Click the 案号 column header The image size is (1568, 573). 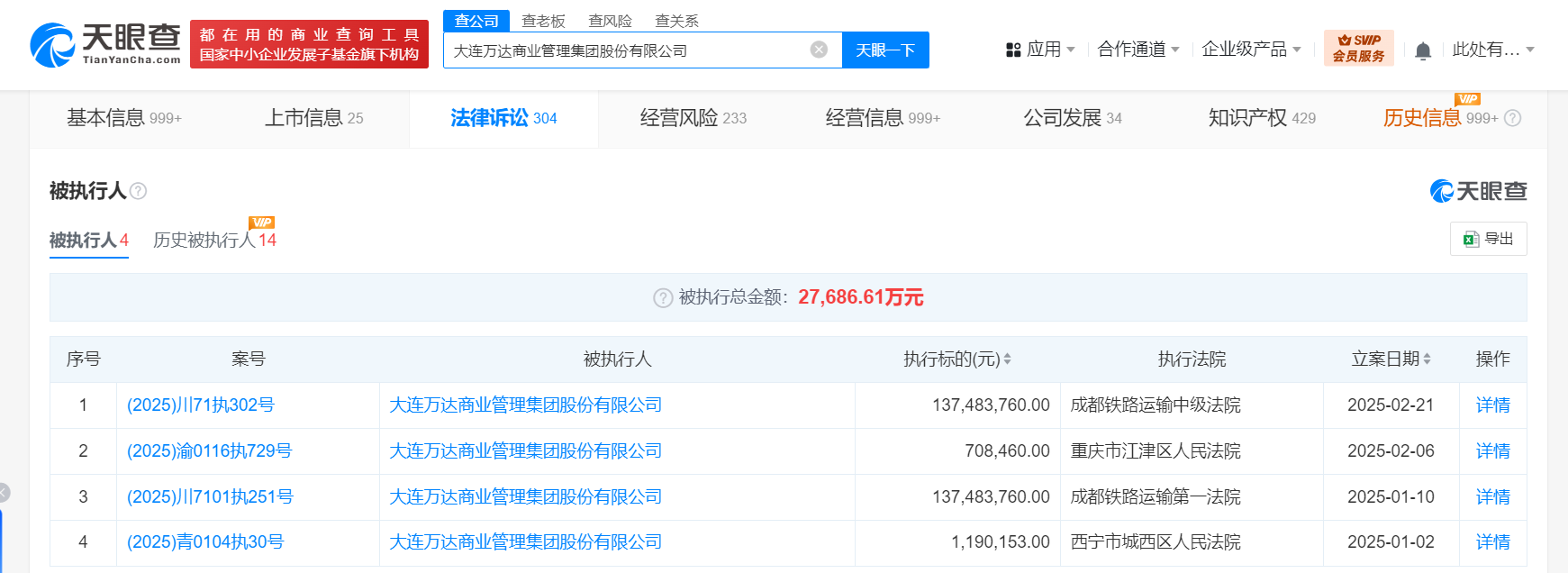249,359
